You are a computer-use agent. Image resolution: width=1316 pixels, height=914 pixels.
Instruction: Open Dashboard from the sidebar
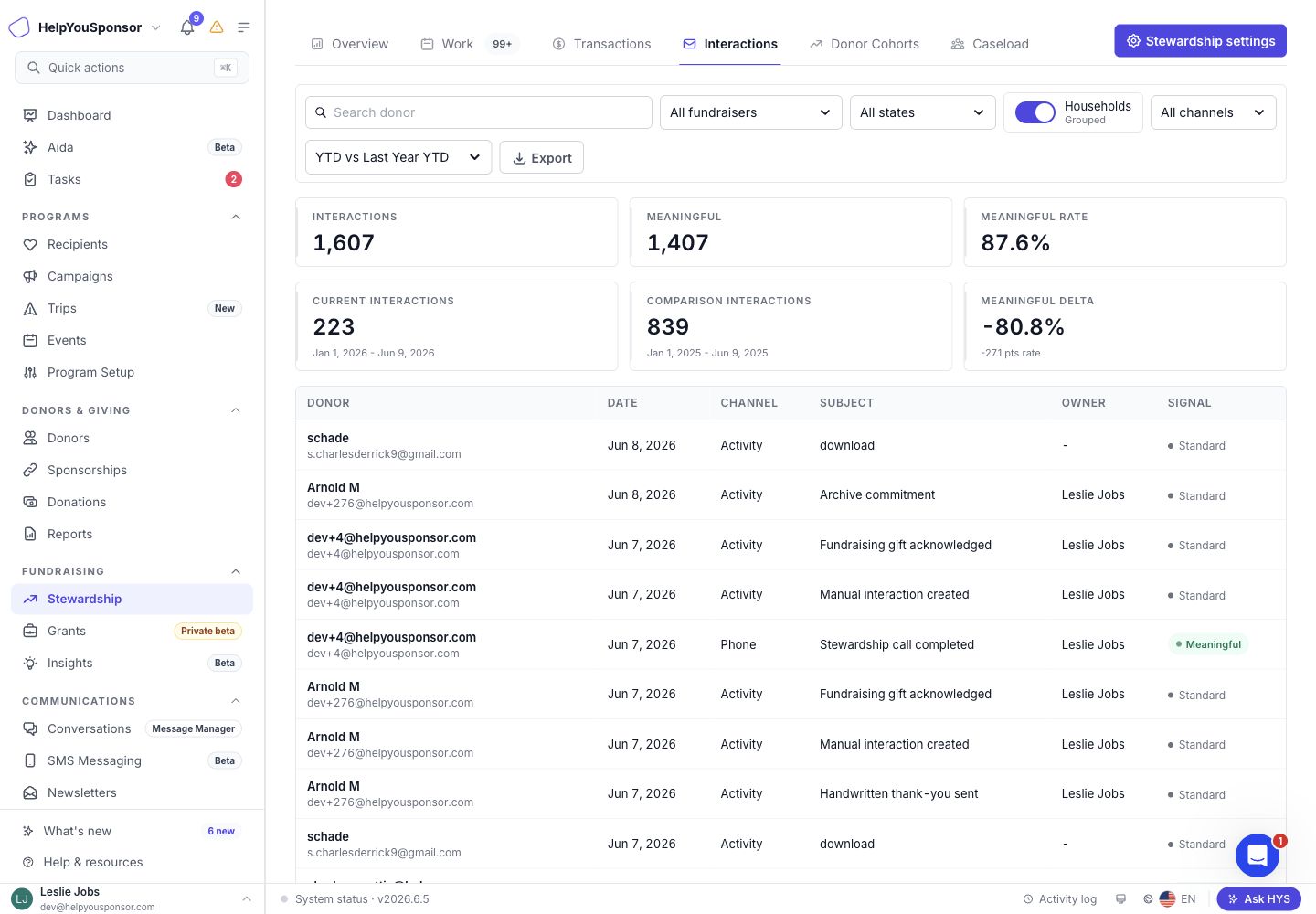click(132, 115)
